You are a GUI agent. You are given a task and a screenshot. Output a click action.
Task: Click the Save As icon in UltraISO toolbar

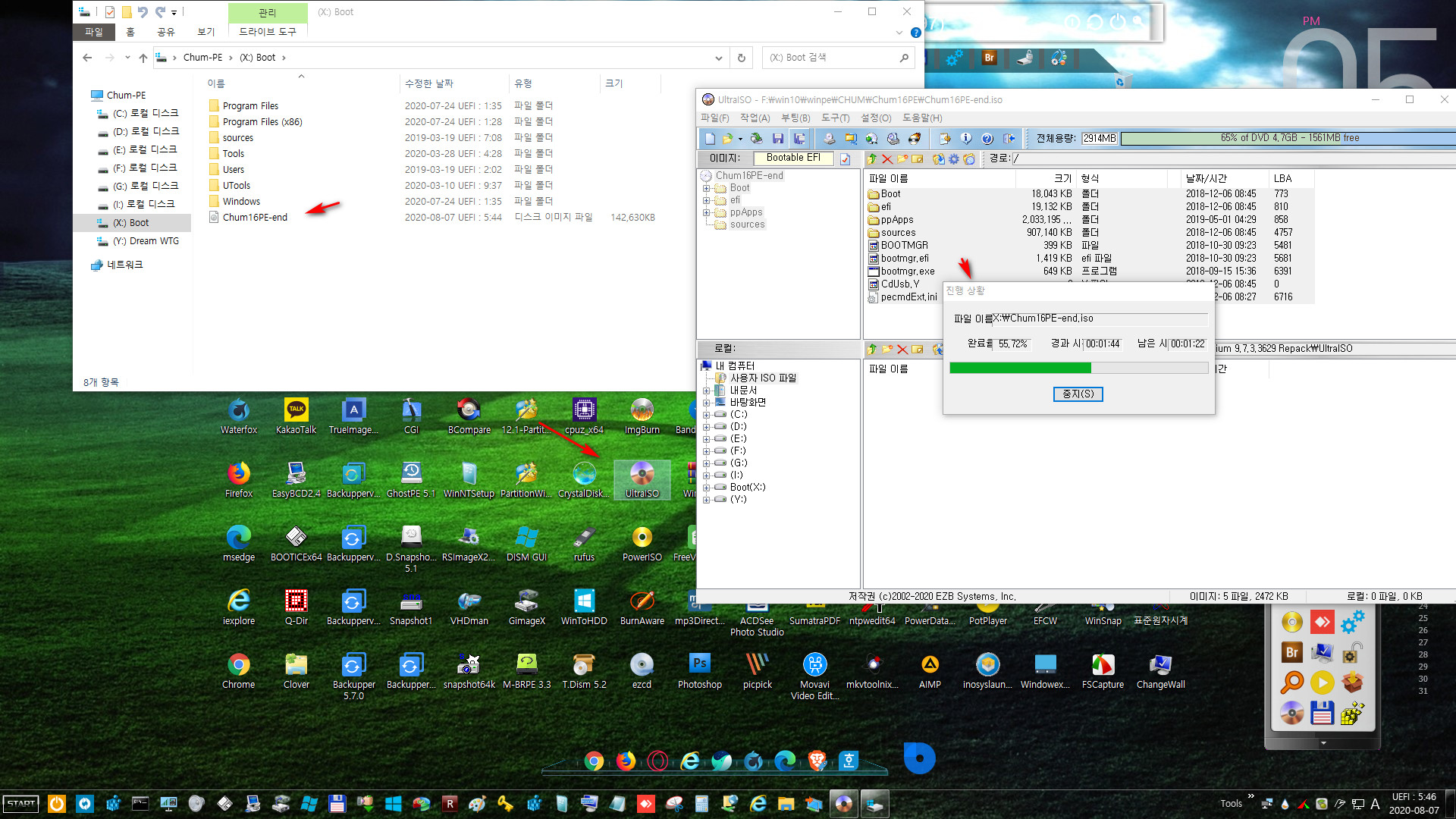(x=799, y=139)
